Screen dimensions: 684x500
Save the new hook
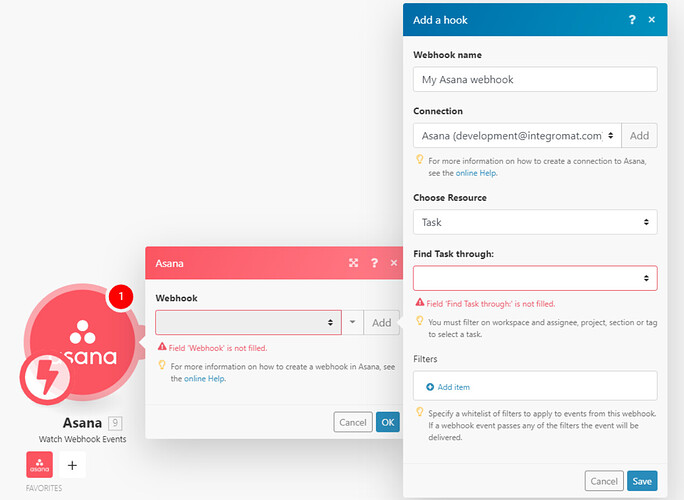tap(642, 481)
